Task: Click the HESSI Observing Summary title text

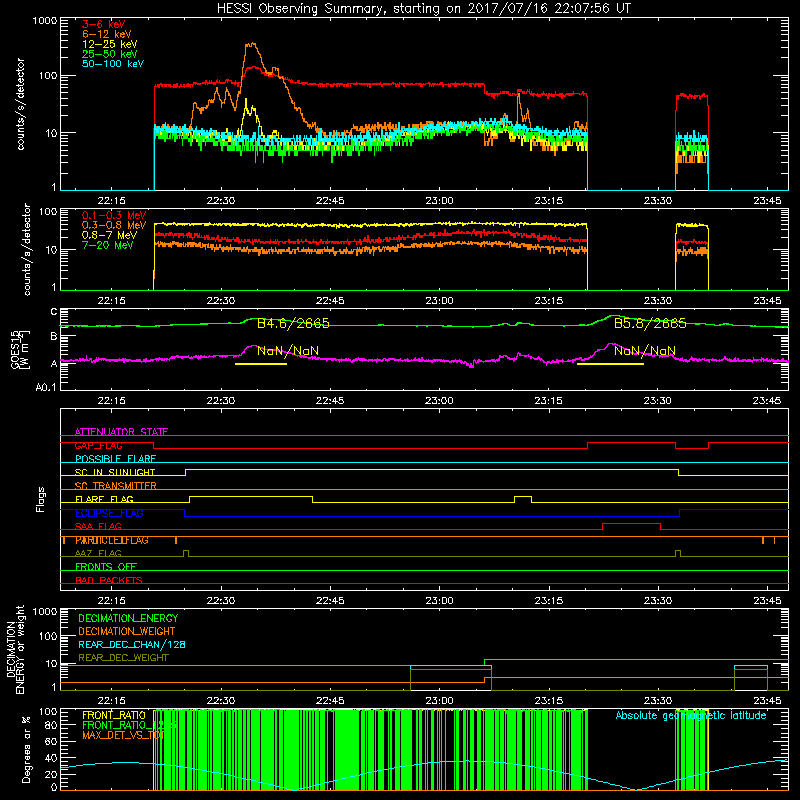Action: point(424,9)
